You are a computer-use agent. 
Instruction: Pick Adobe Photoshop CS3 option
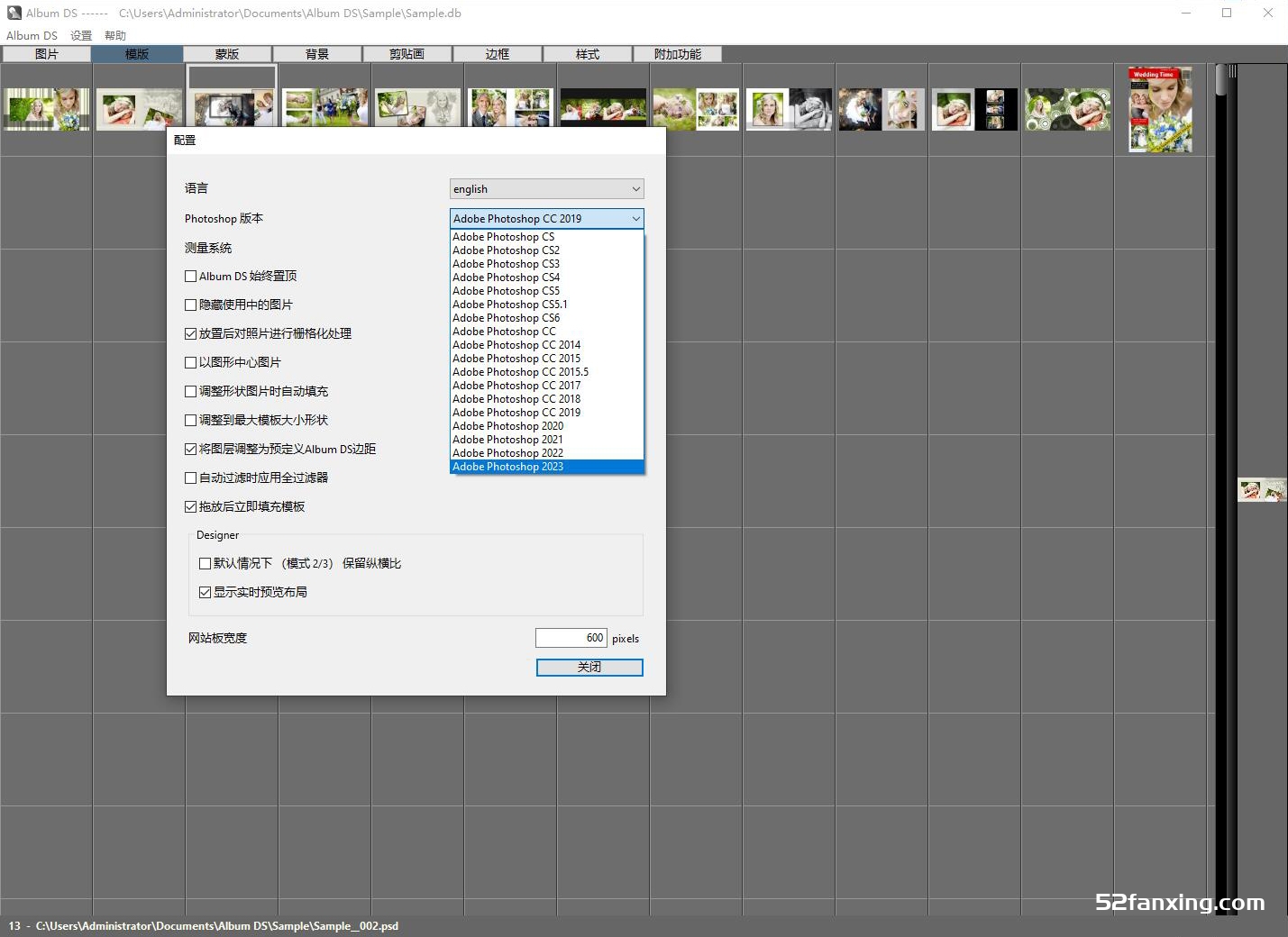click(x=547, y=264)
